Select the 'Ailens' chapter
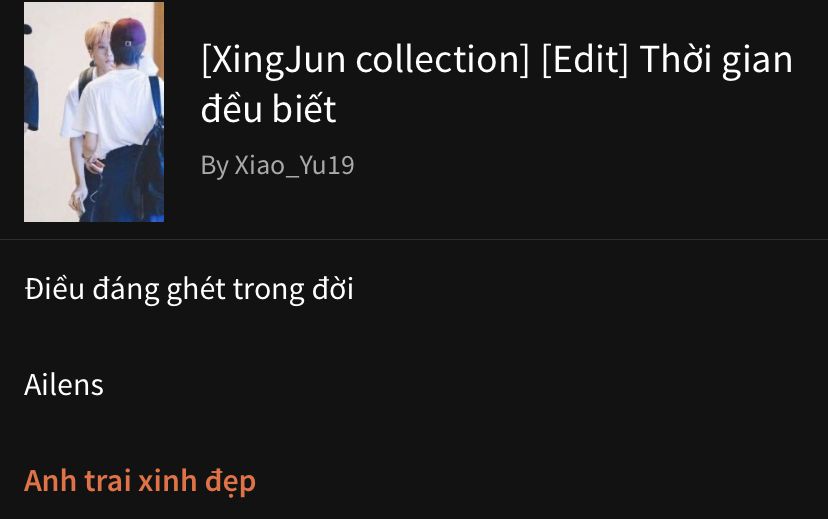The height and width of the screenshot is (519, 828). (x=64, y=384)
